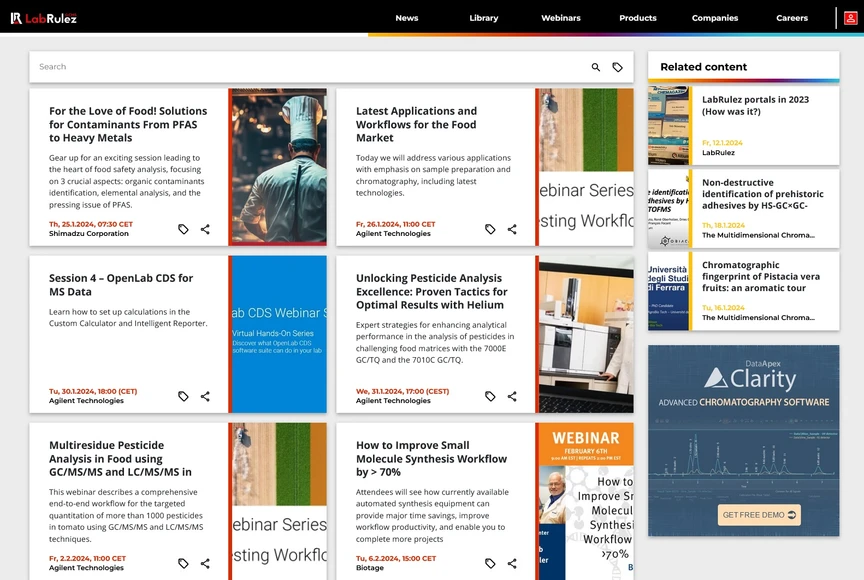The height and width of the screenshot is (580, 864).
Task: Click Agilent Technologies under Pesticide Helium webinar
Action: coord(393,400)
